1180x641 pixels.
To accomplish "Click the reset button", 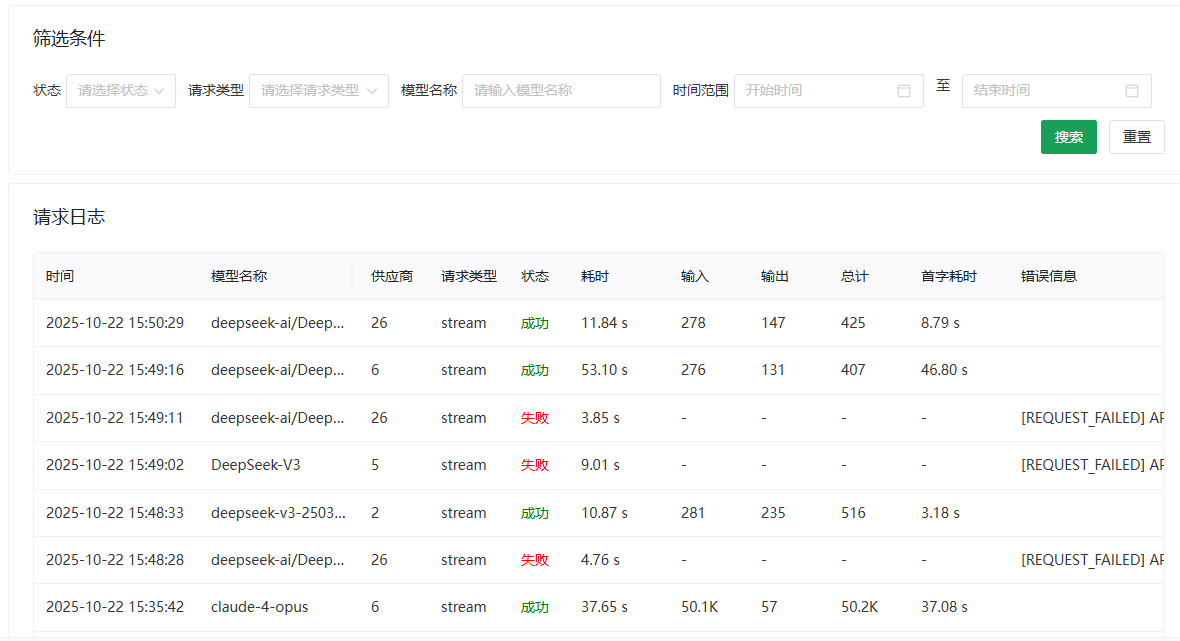I will [1136, 137].
